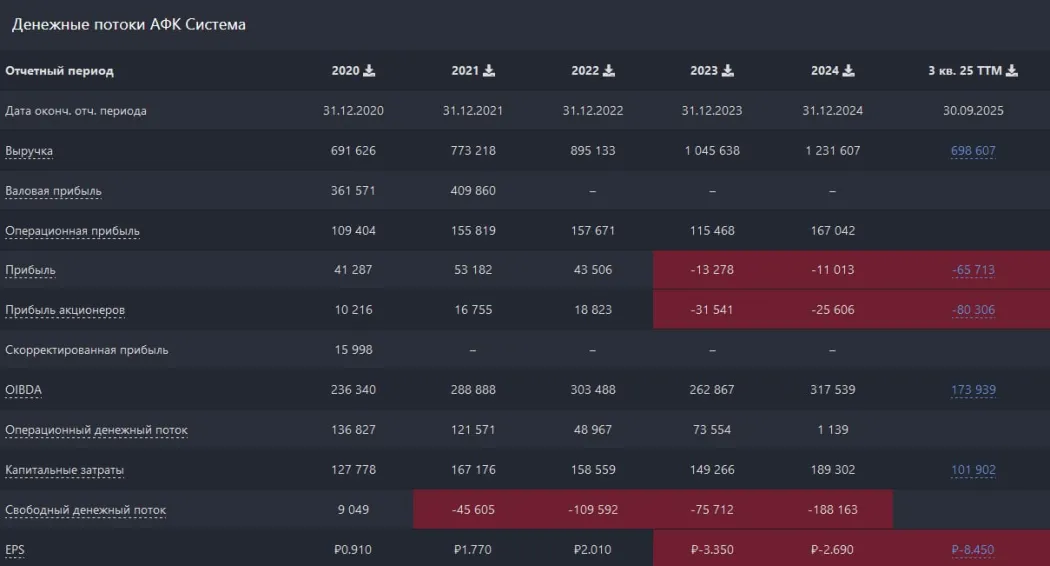Open the TTM capex value 101 902
The width and height of the screenshot is (1050, 566).
tap(973, 470)
